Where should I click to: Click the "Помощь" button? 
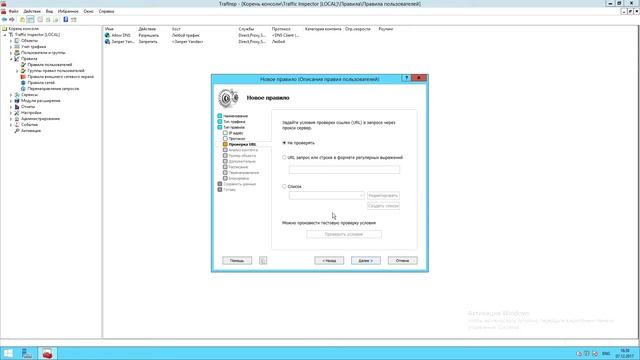click(237, 260)
